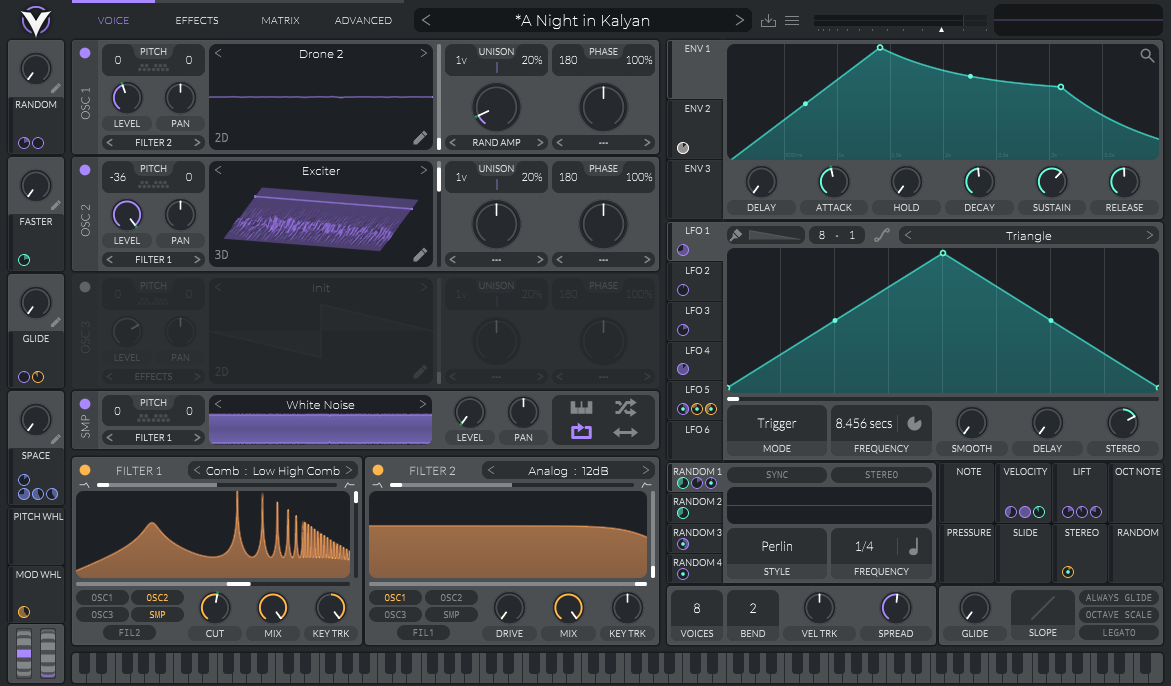Enable sample keytrack piano icon

pos(581,407)
